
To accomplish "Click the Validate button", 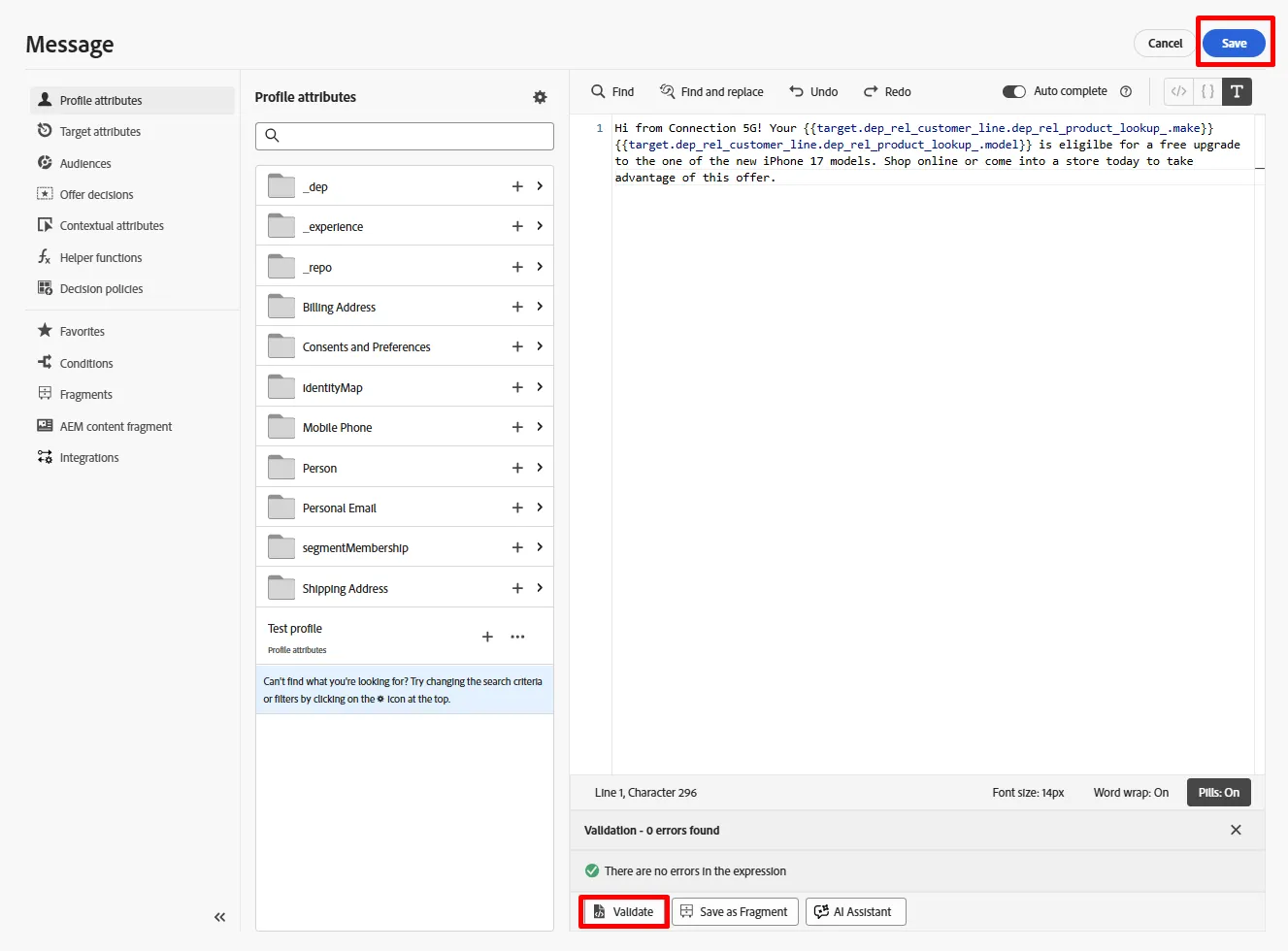I will coord(623,911).
